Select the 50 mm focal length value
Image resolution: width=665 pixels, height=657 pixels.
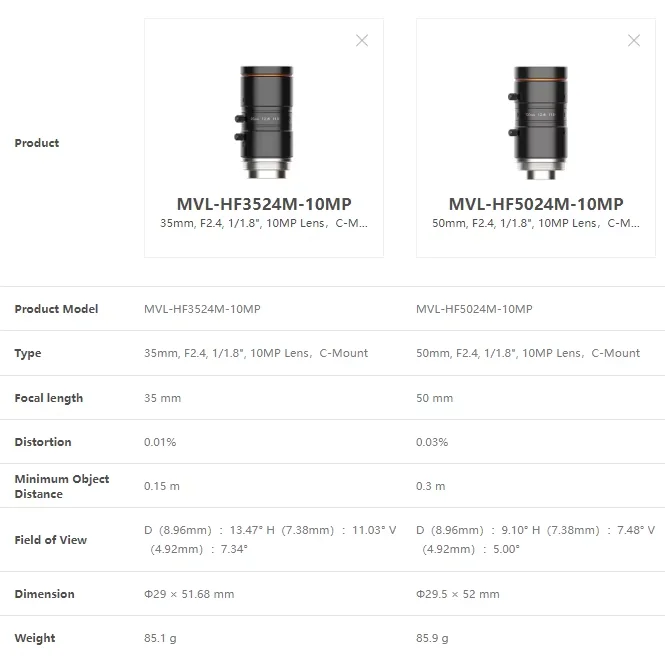tap(435, 398)
